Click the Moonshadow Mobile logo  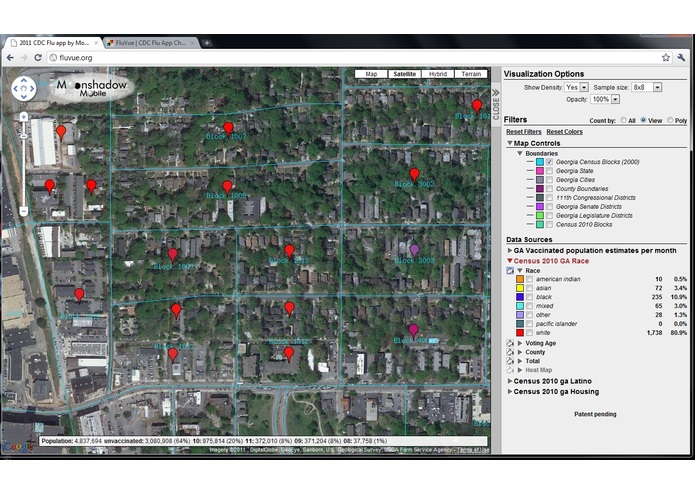(x=92, y=88)
